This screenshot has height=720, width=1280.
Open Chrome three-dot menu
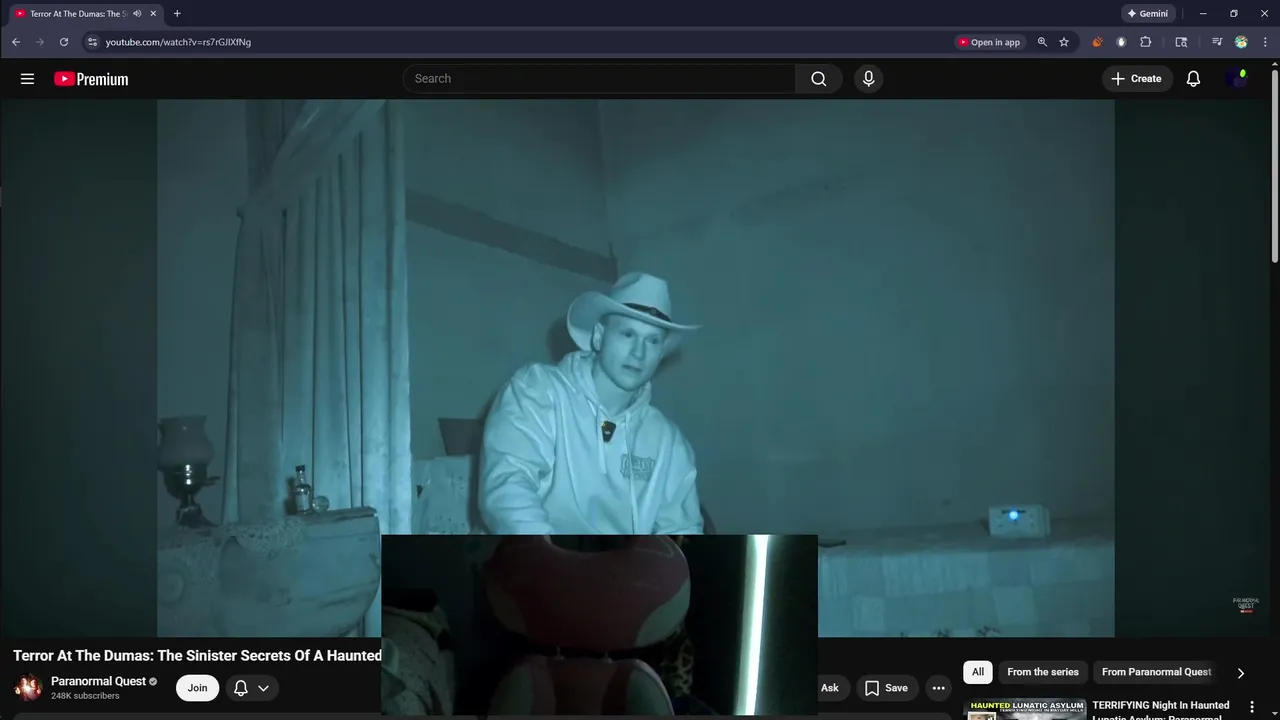click(x=1265, y=42)
